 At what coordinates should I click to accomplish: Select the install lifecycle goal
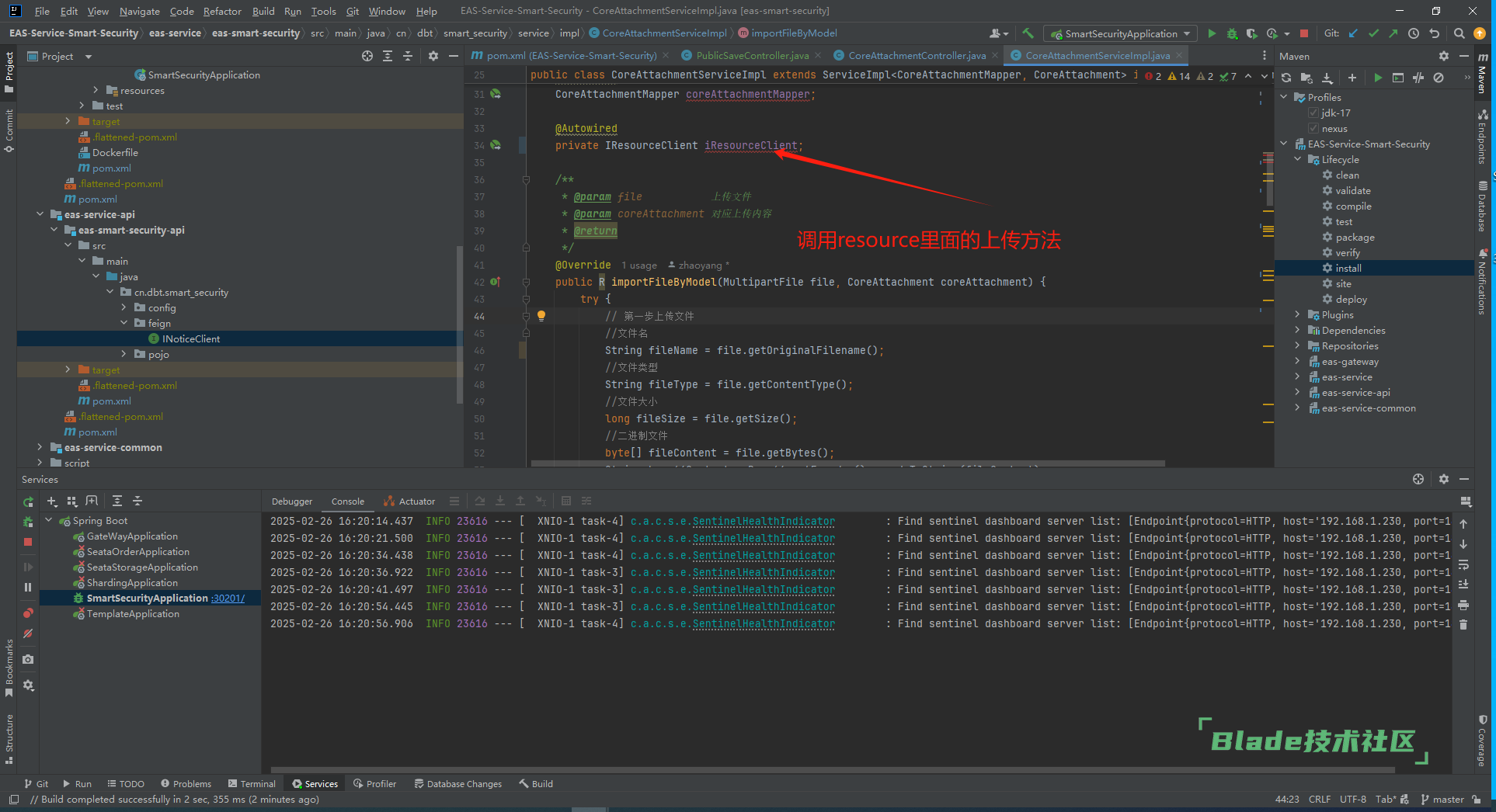coord(1348,269)
